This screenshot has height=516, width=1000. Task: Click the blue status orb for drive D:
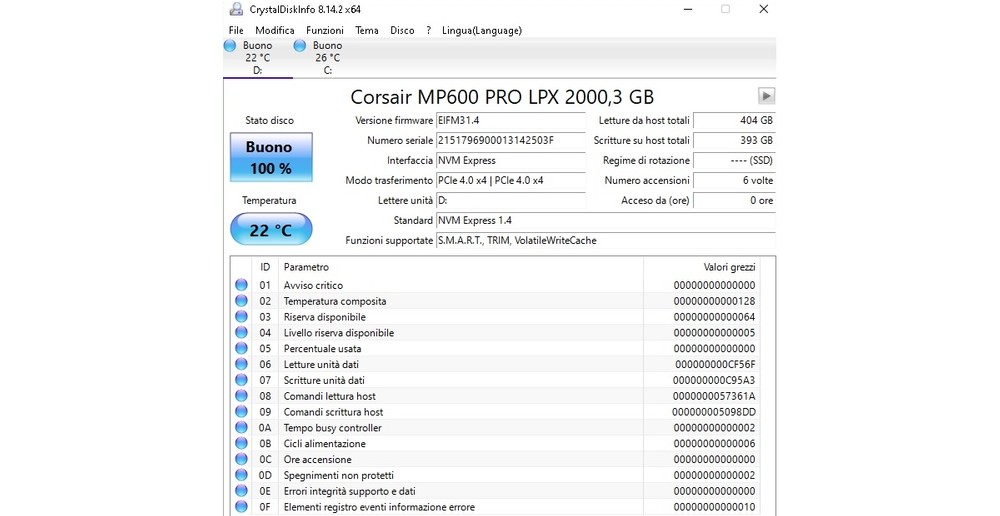230,45
